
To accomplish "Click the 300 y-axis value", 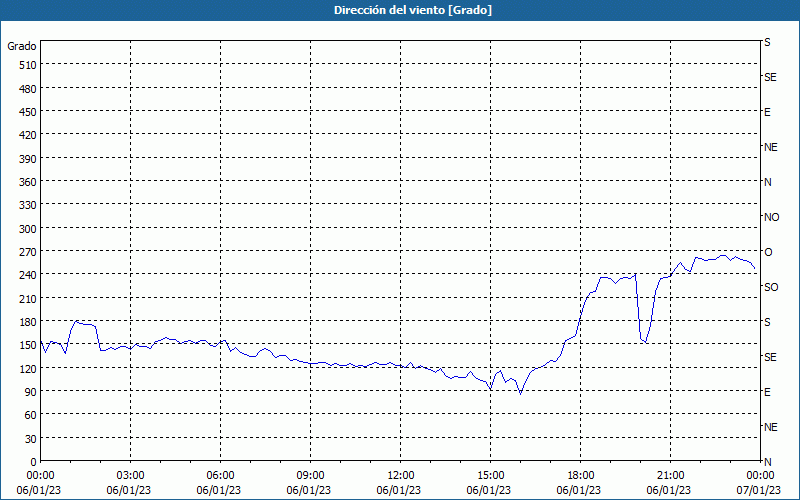I will click(29, 229).
